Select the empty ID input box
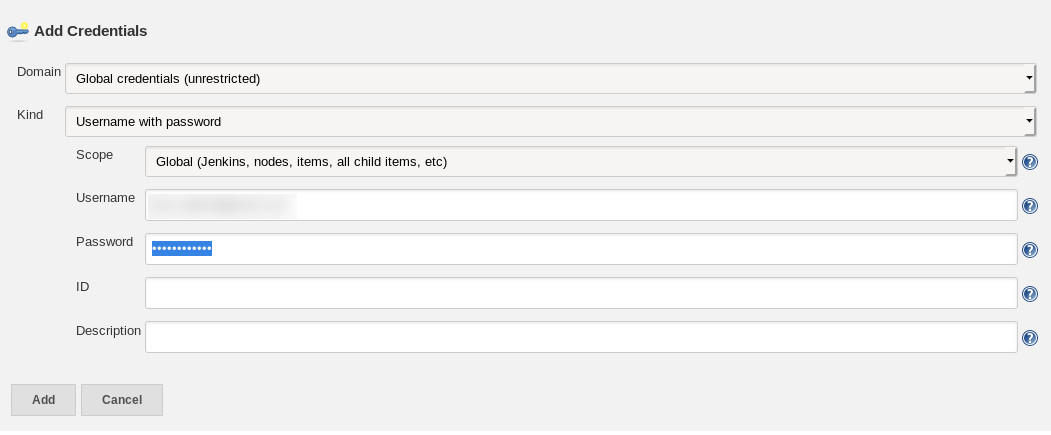The width and height of the screenshot is (1051, 435). tap(581, 293)
